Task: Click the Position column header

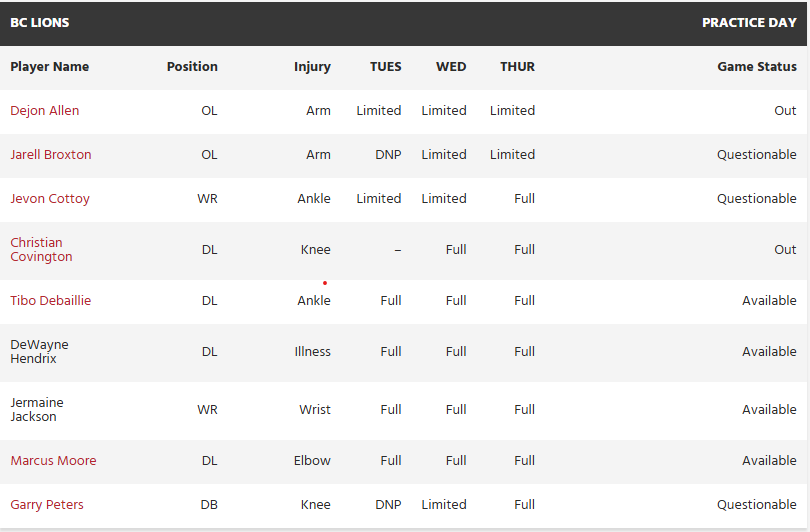Action: point(192,67)
